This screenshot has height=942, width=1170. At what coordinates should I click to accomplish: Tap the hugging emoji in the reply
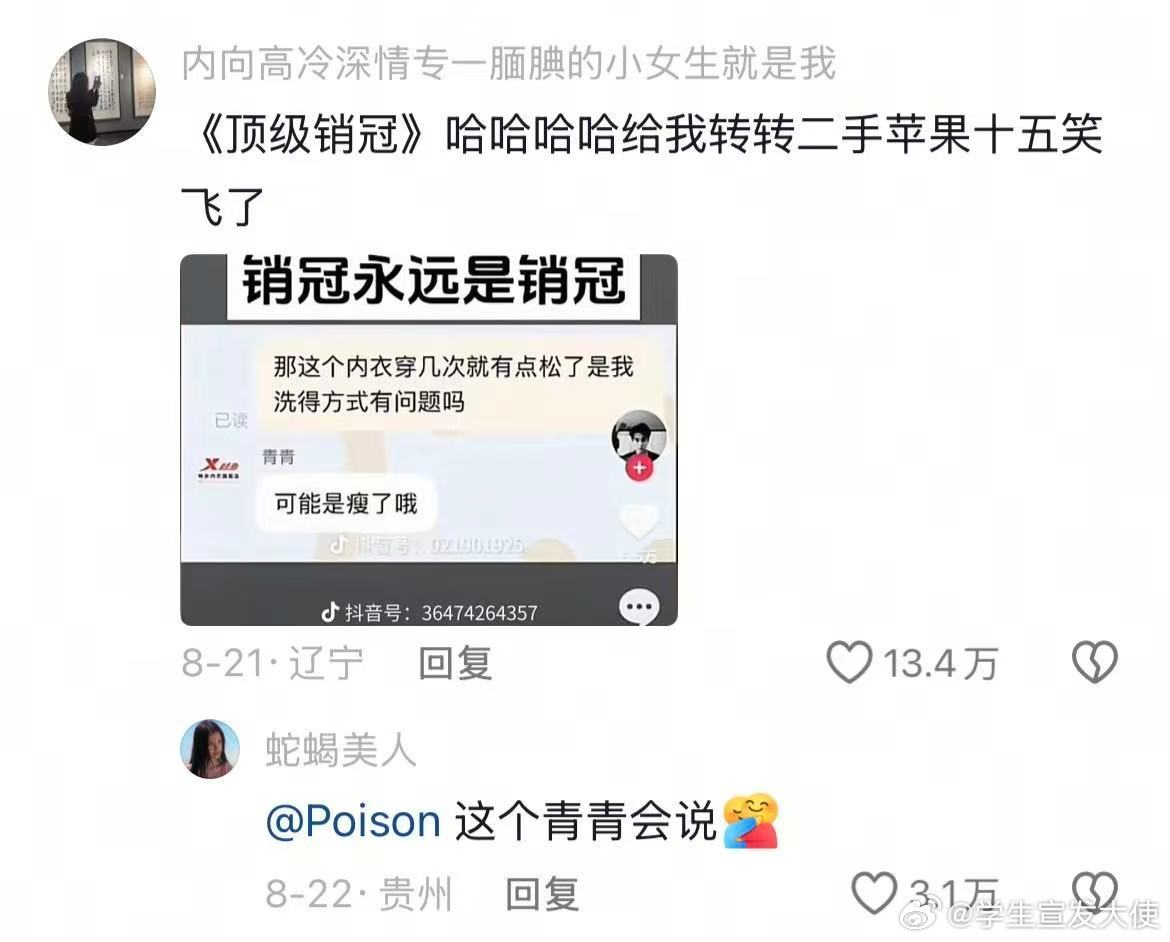point(751,821)
